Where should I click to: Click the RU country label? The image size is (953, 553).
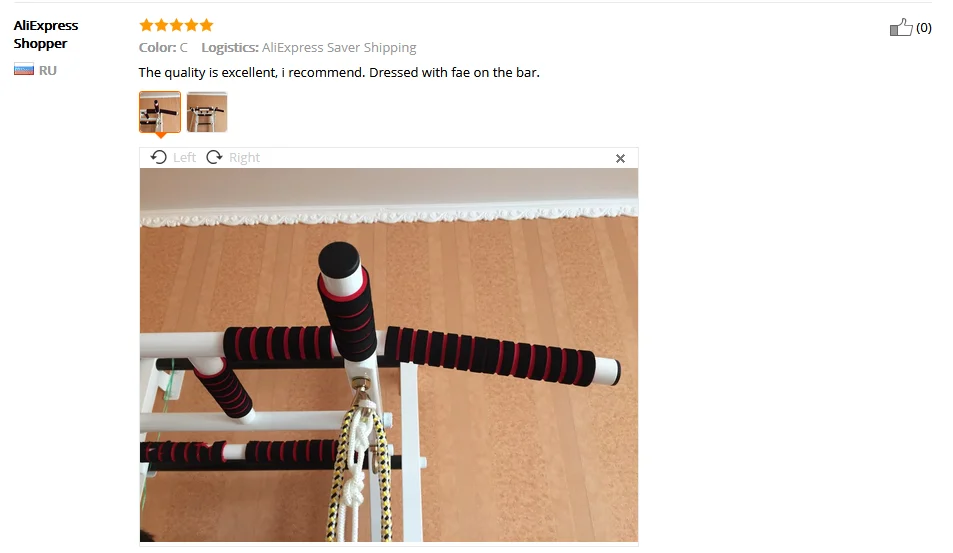[x=47, y=70]
